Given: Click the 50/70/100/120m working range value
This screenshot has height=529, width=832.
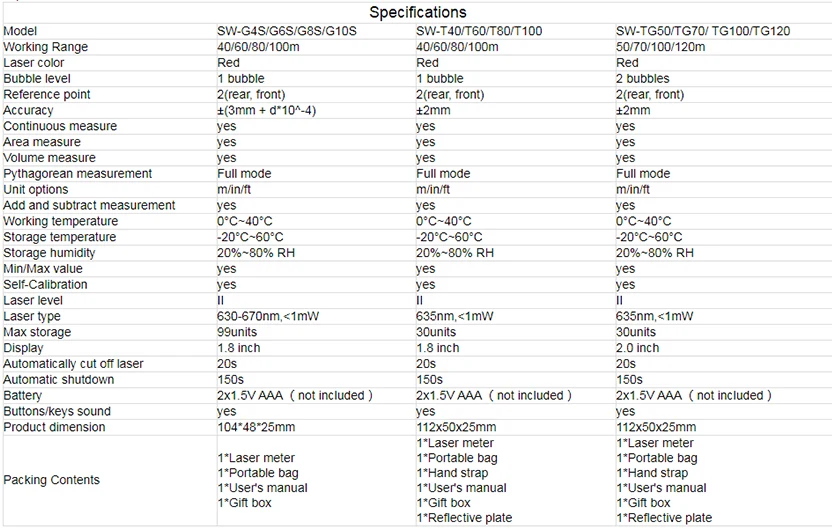Looking at the screenshot, I should (661, 47).
